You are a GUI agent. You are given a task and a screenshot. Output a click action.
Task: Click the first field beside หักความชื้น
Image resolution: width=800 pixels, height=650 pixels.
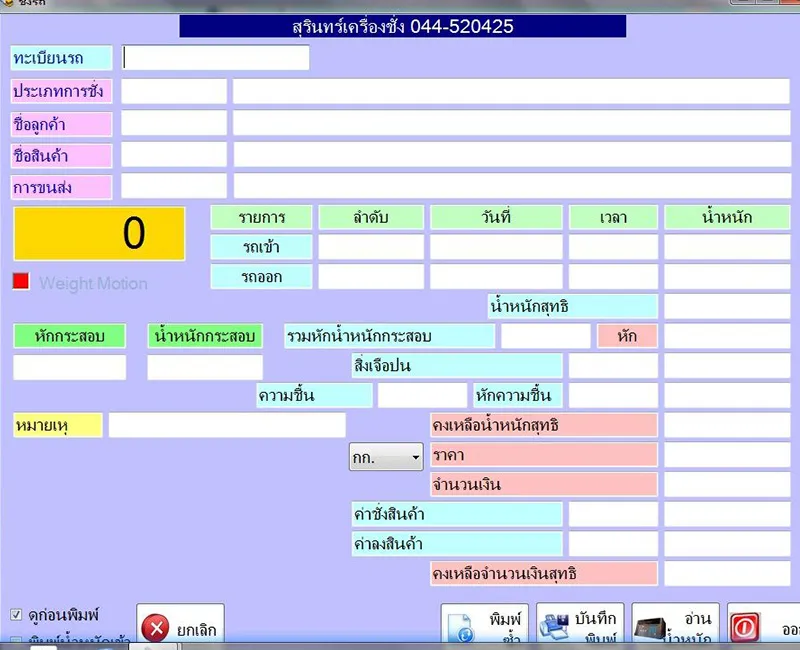(614, 395)
